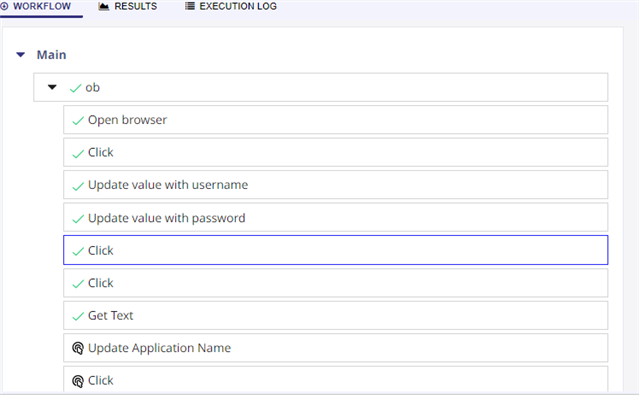Select the Open browser step
Image resolution: width=639 pixels, height=399 pixels.
point(335,120)
